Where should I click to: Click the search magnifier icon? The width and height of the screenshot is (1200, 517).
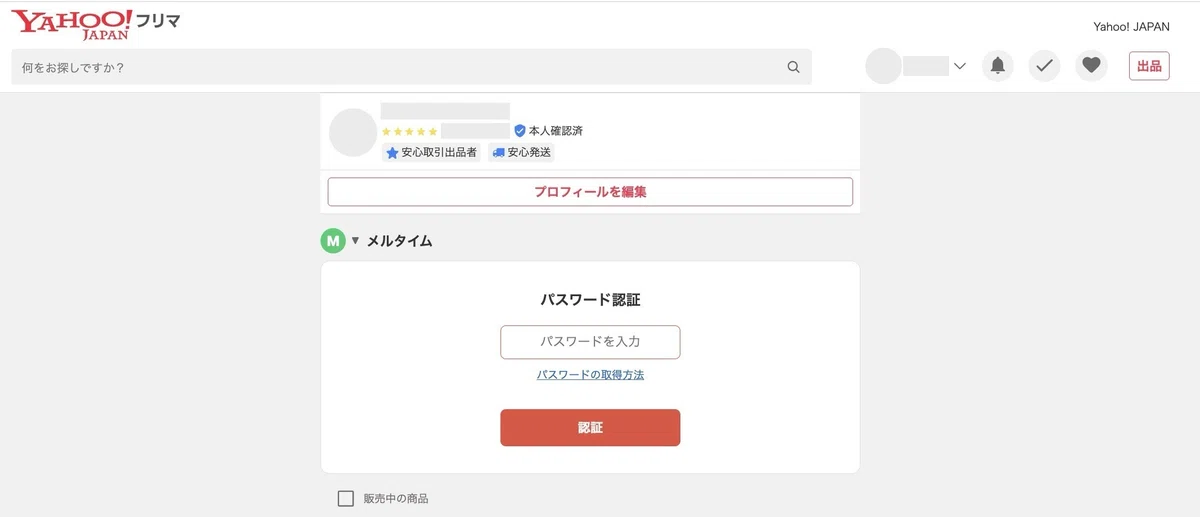click(793, 67)
